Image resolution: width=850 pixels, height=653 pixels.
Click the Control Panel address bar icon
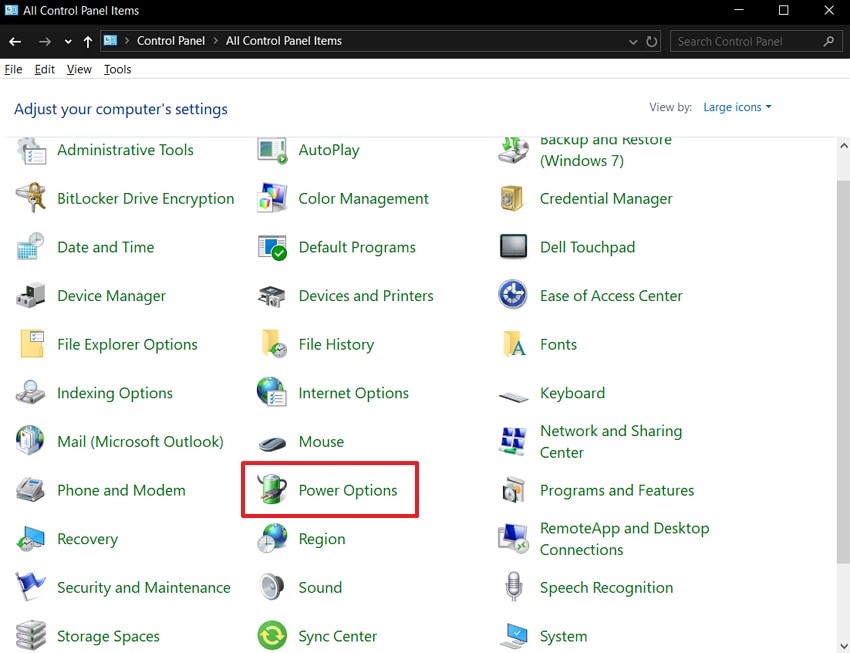click(111, 41)
